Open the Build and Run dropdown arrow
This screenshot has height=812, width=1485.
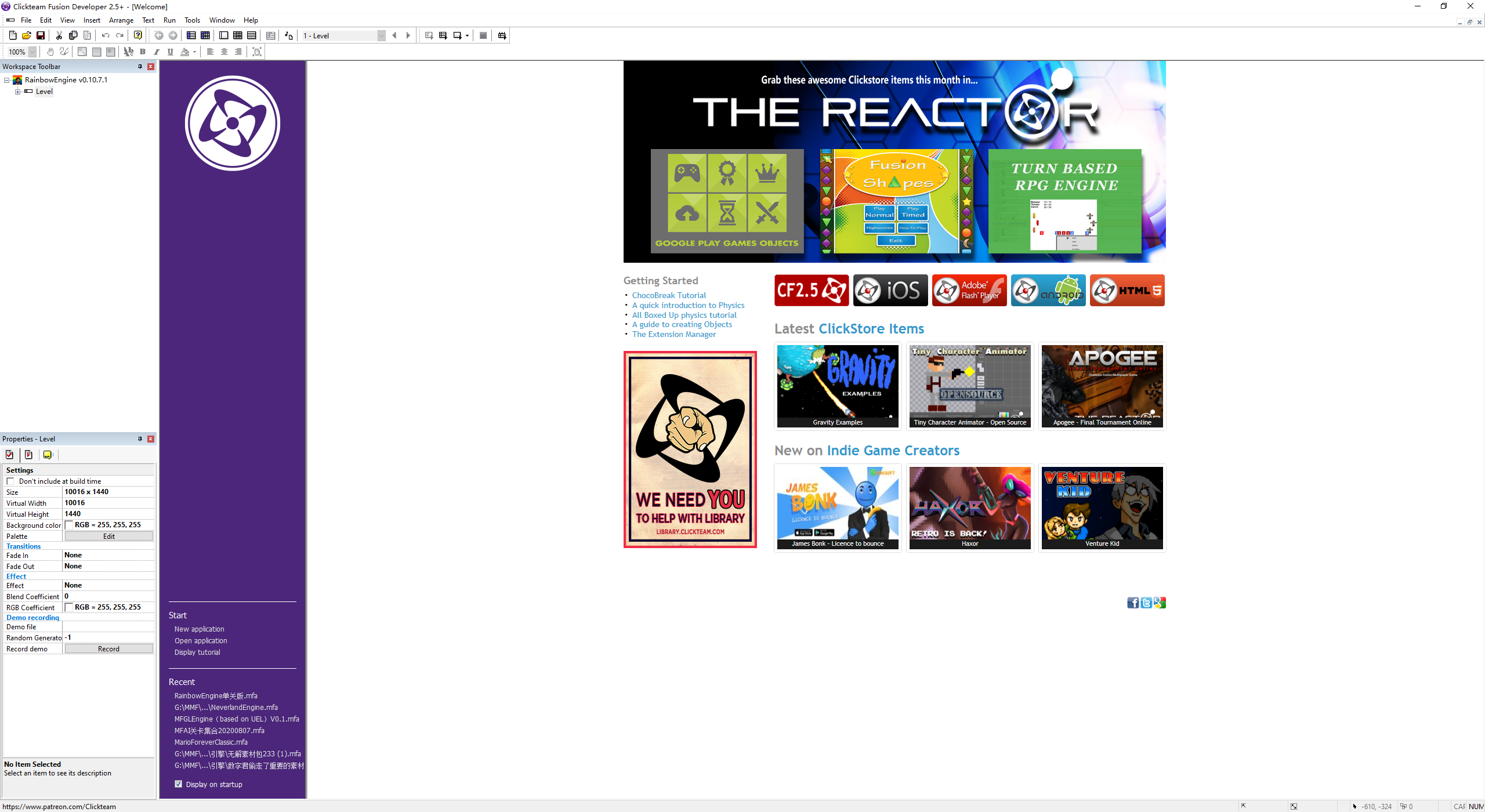(x=467, y=35)
